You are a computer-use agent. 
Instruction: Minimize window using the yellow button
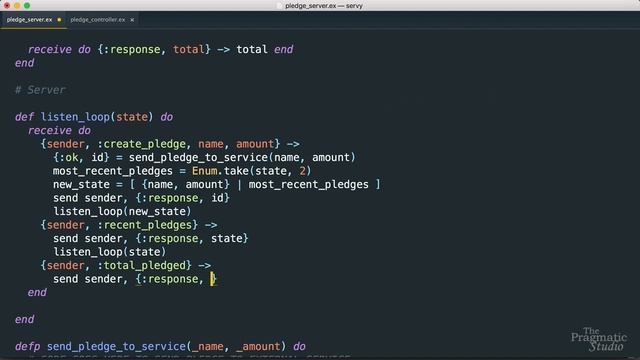pos(17,5)
